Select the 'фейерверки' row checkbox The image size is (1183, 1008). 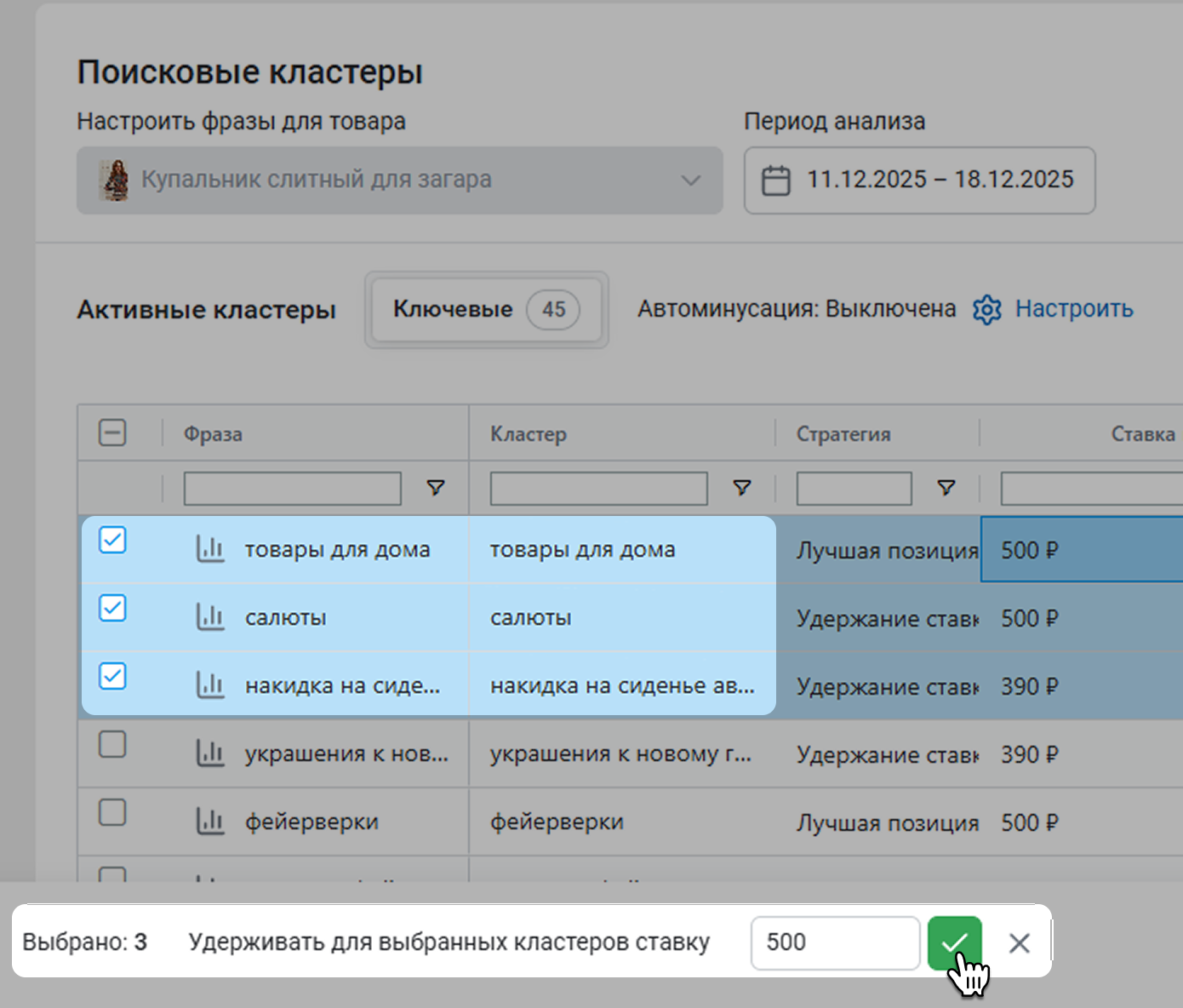(x=112, y=812)
